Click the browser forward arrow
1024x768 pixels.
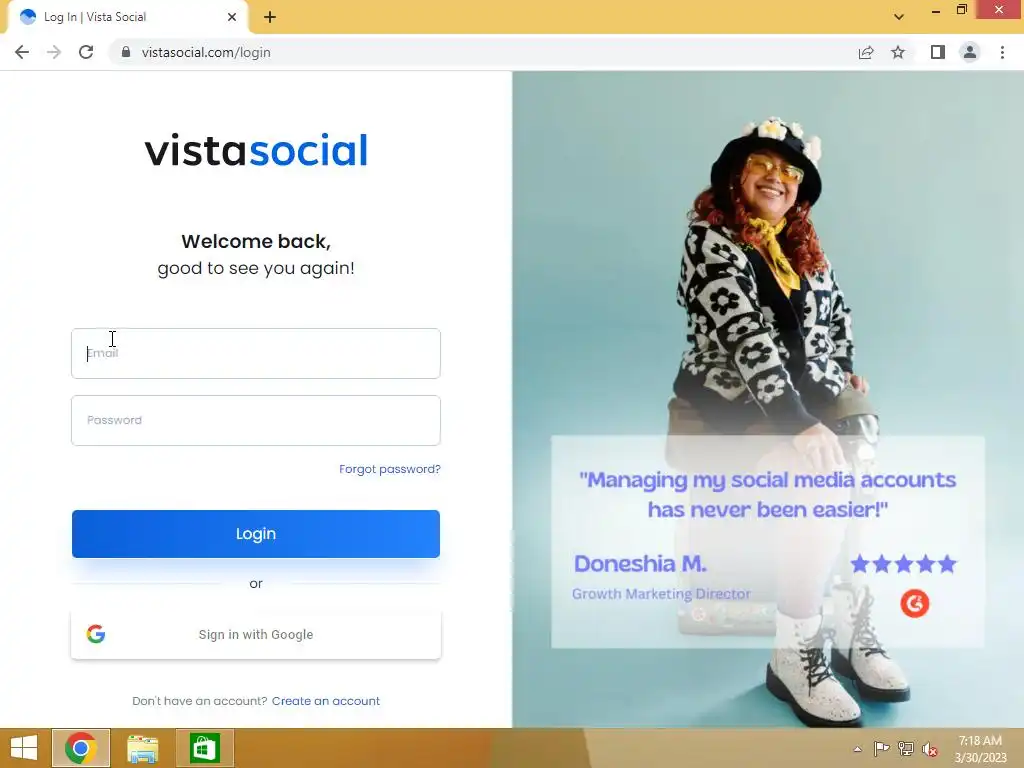tap(54, 52)
